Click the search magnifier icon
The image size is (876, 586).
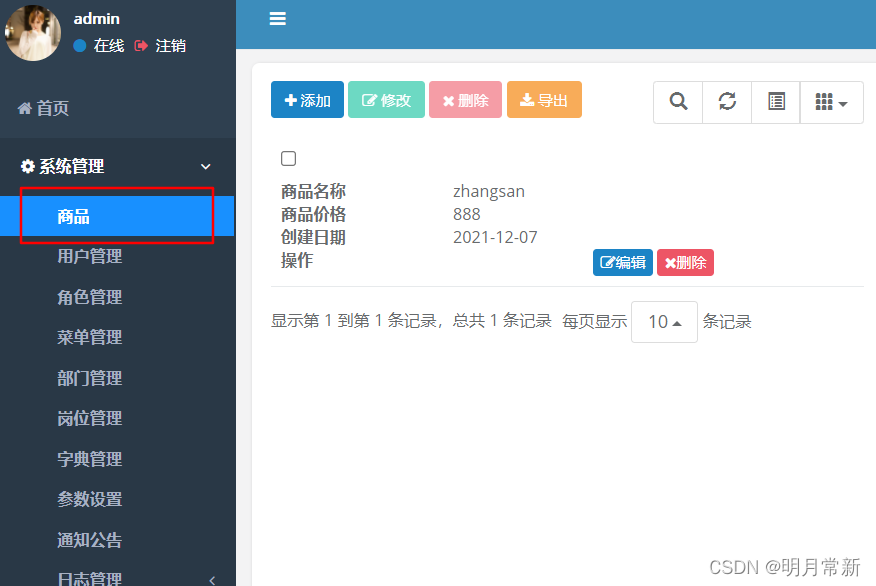[x=678, y=102]
